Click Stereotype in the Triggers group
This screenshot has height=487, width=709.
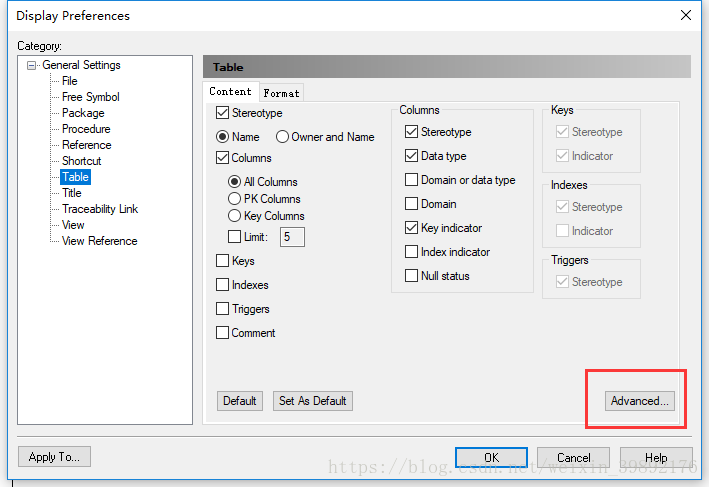[x=562, y=282]
